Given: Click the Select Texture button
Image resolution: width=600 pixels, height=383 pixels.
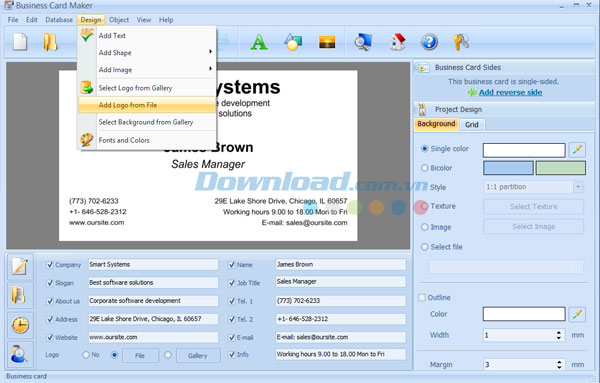Looking at the screenshot, I should click(x=533, y=207).
